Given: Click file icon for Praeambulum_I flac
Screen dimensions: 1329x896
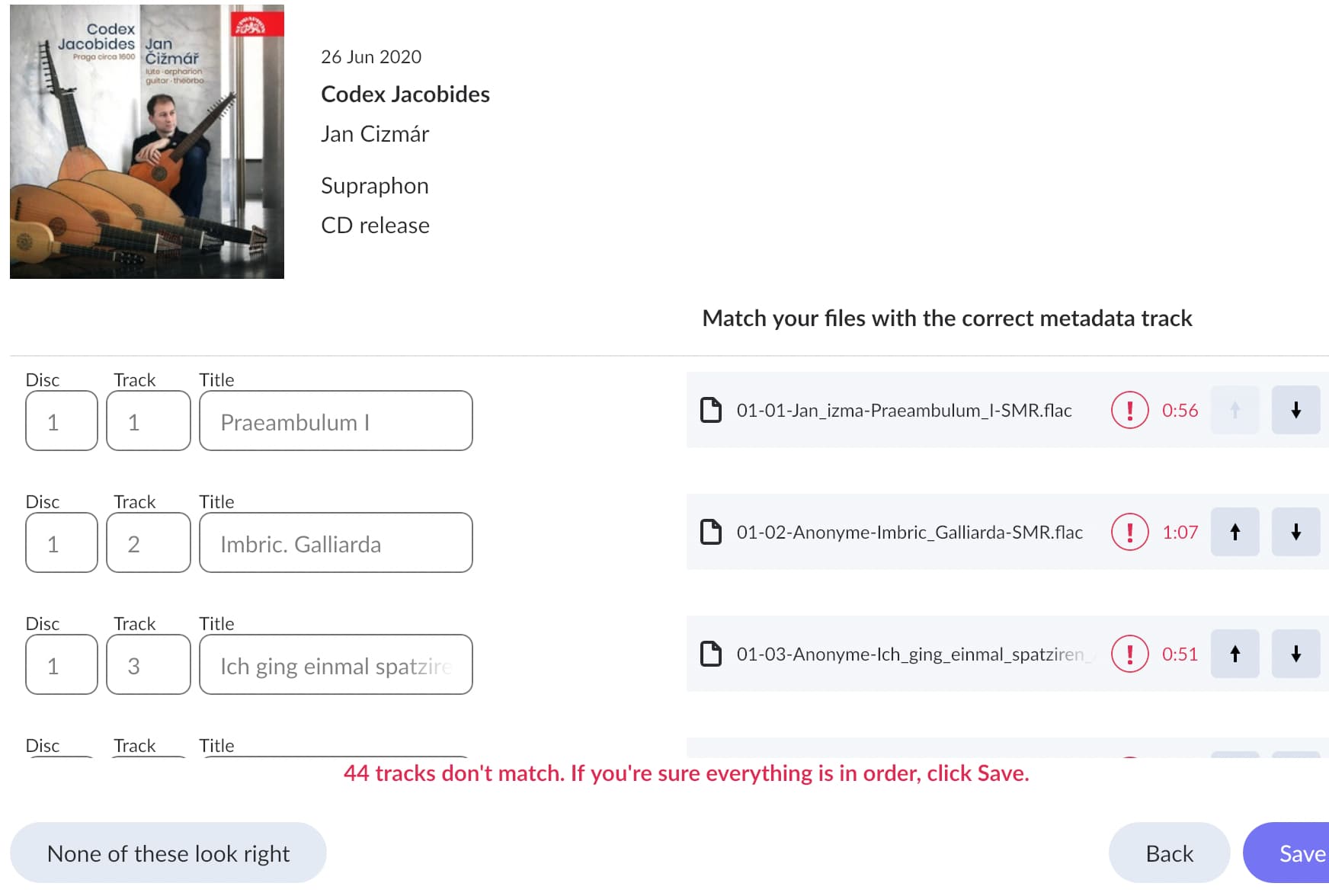Looking at the screenshot, I should [711, 410].
